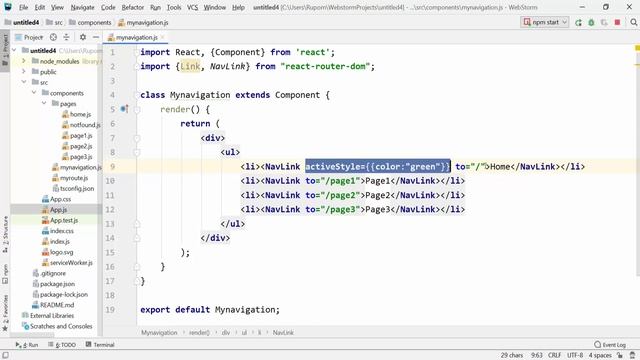Click the CRLF line separator status

[x=554, y=356]
